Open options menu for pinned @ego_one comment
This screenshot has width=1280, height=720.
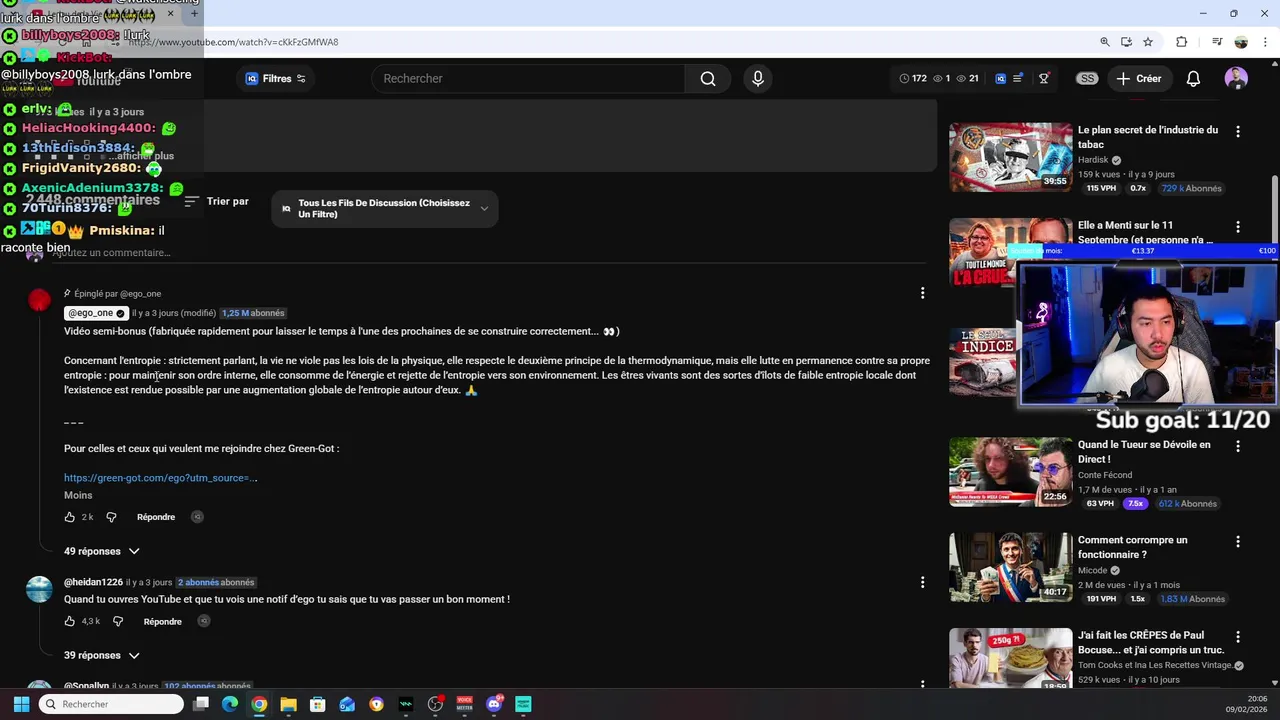(x=922, y=293)
